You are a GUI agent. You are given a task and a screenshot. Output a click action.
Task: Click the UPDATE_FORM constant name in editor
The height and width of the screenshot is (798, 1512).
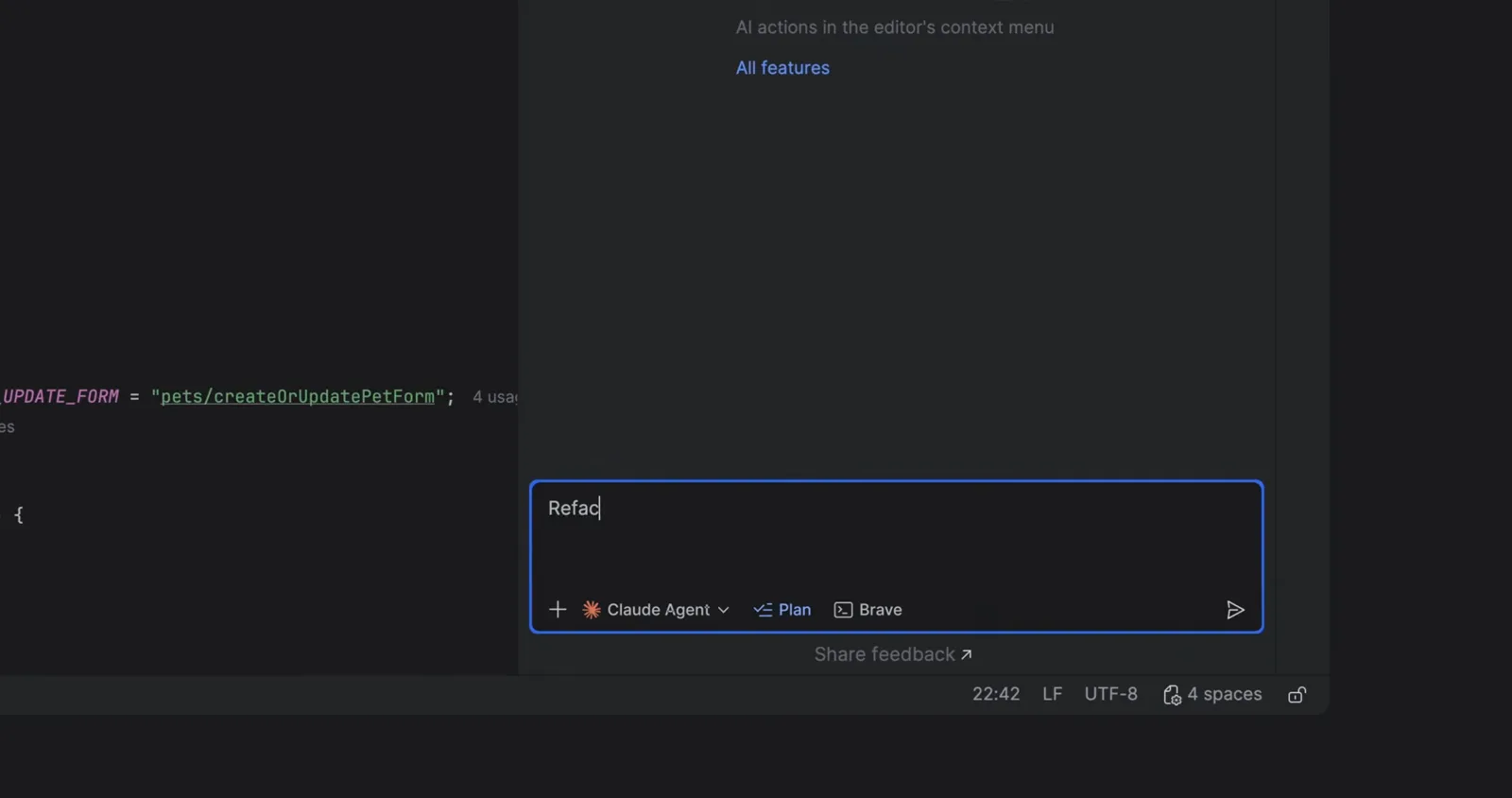tap(60, 397)
